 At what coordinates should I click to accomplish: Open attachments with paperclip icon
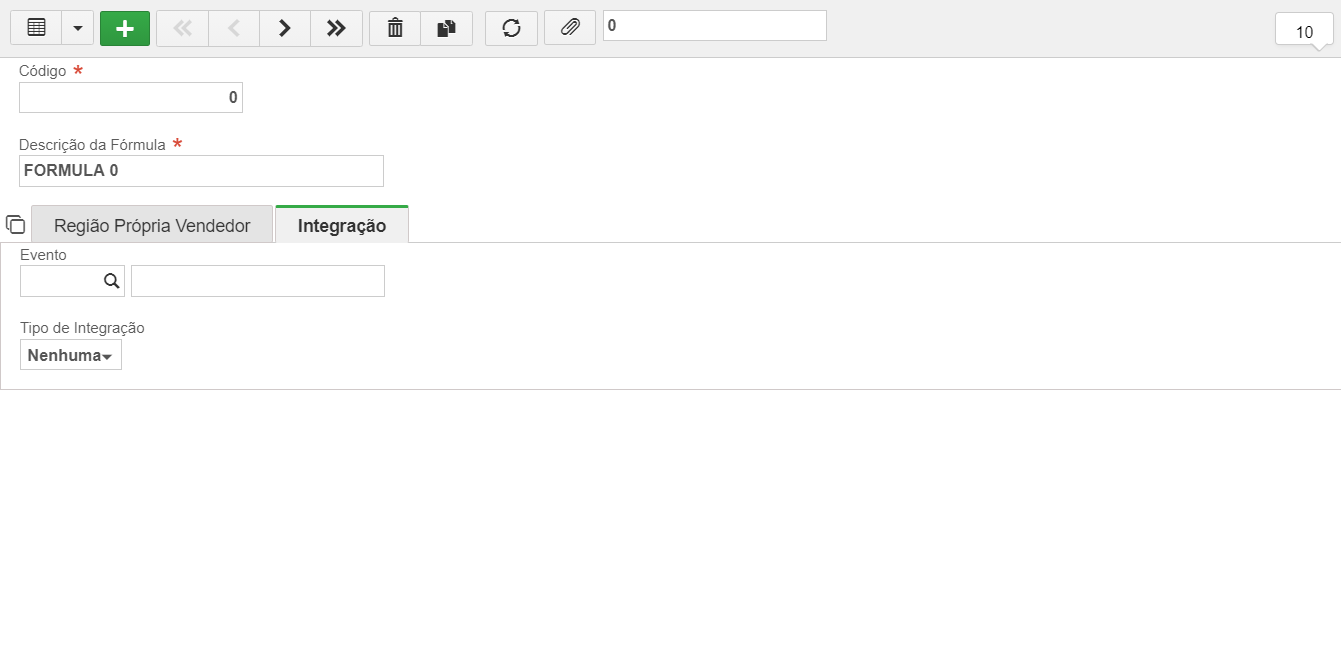[570, 28]
